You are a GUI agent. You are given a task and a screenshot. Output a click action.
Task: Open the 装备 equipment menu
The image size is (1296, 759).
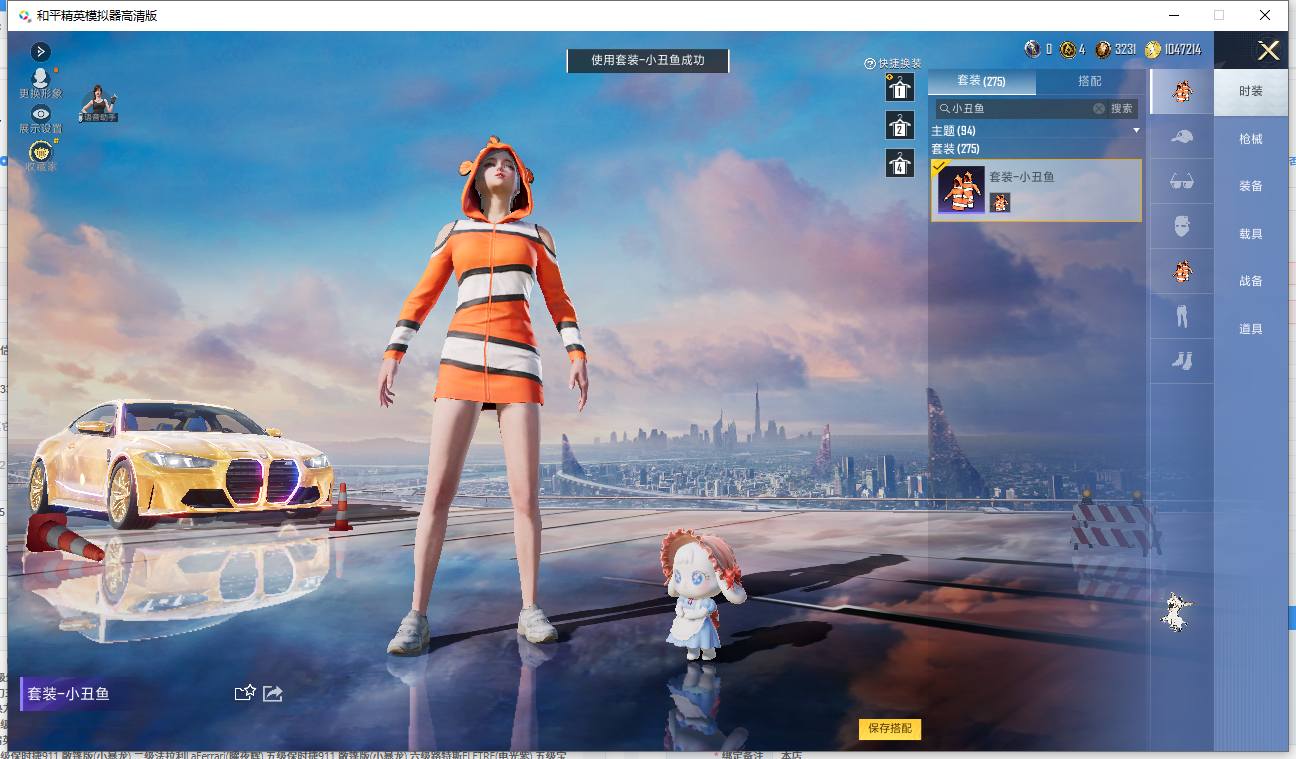pyautogui.click(x=1251, y=186)
